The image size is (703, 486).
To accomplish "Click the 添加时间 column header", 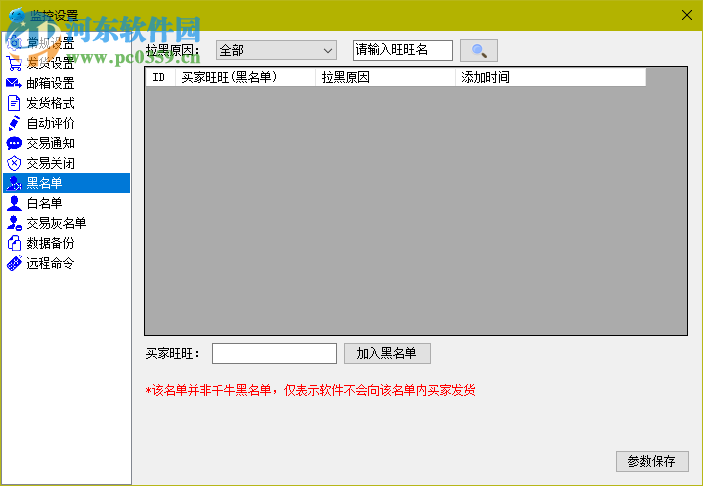I will tap(551, 77).
